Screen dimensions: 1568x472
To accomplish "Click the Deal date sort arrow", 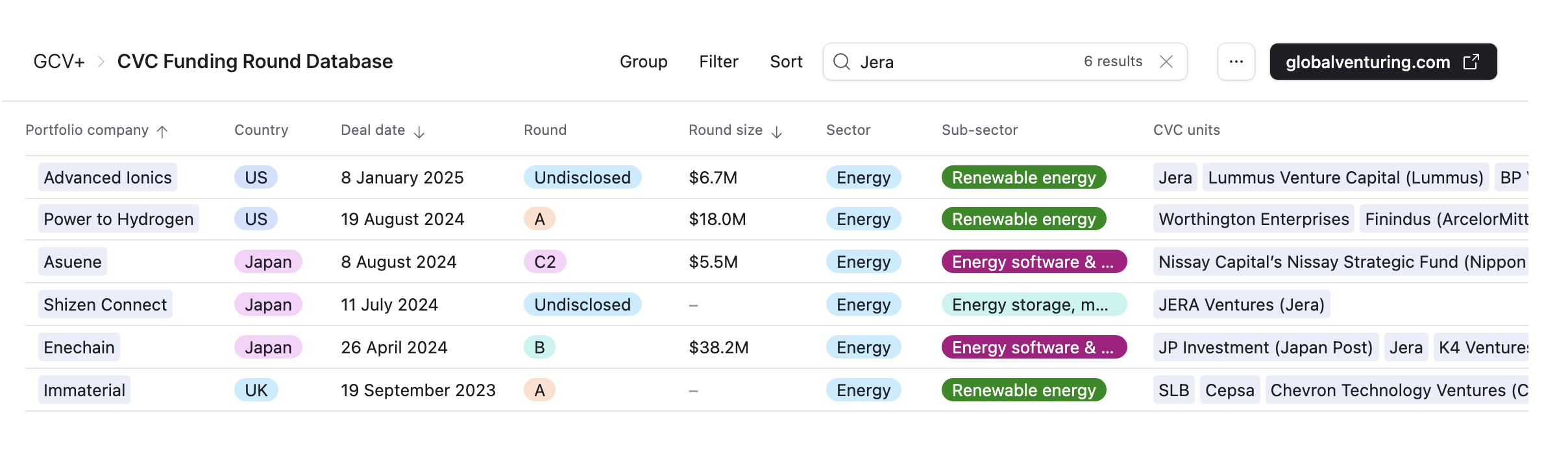I will pyautogui.click(x=419, y=132).
